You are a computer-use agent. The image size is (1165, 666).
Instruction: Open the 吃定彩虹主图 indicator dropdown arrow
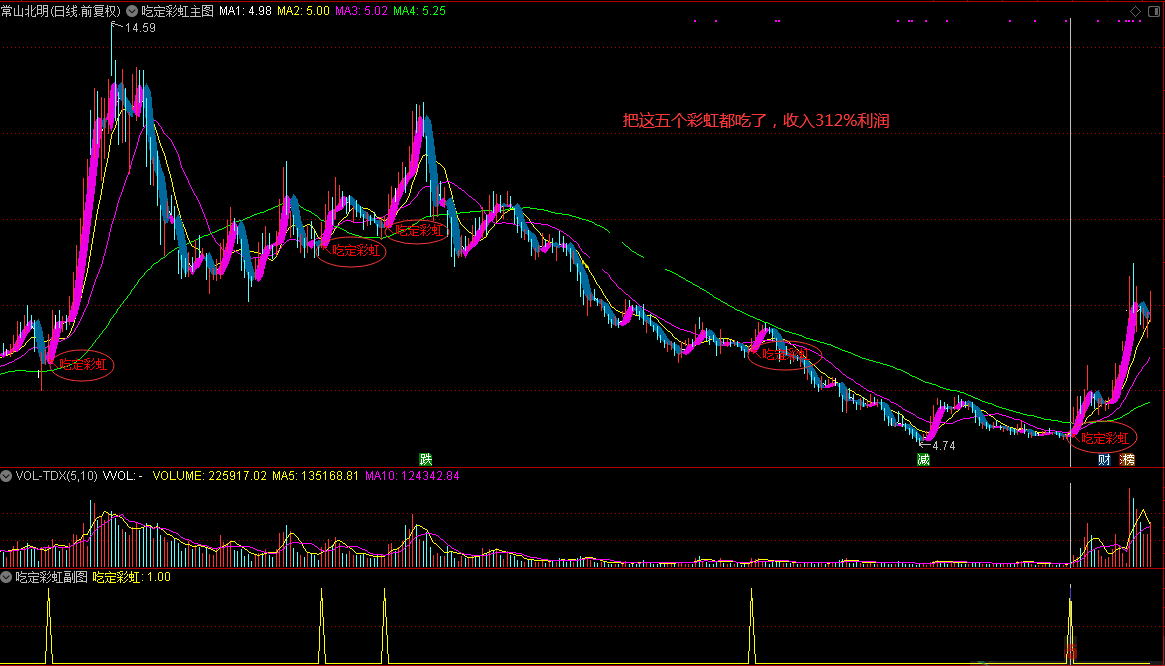(x=132, y=11)
